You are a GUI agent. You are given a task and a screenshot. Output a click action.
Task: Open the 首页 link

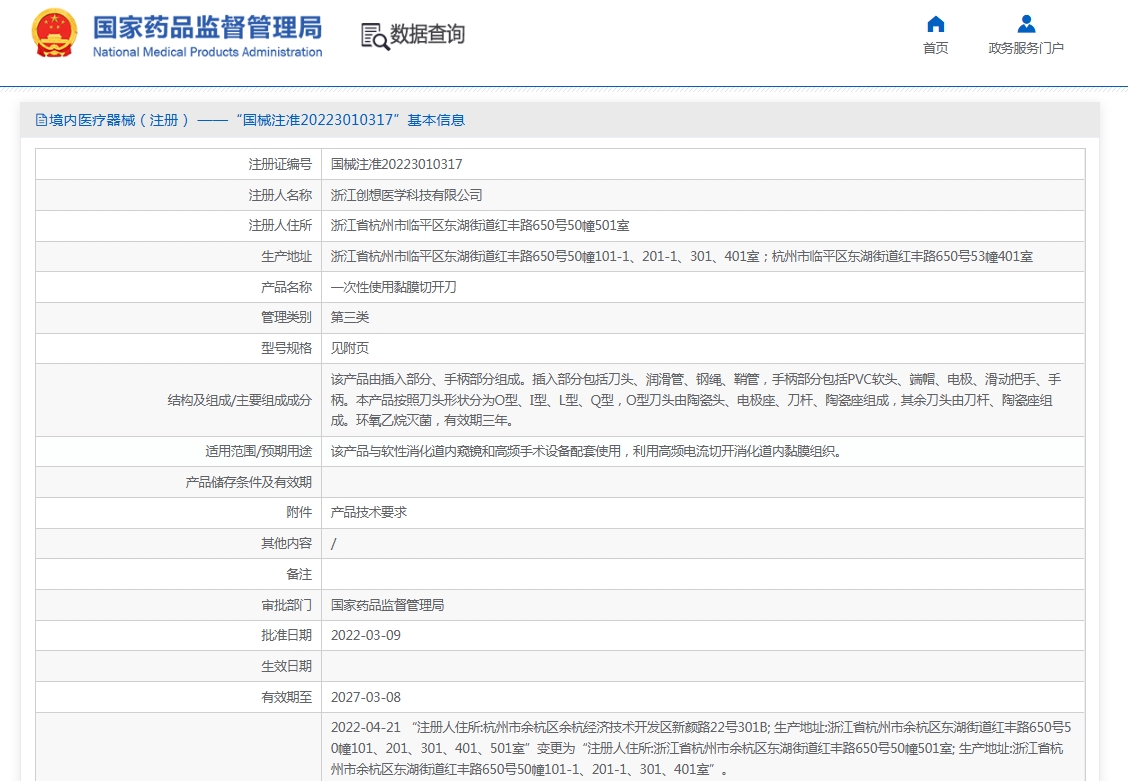[x=935, y=48]
